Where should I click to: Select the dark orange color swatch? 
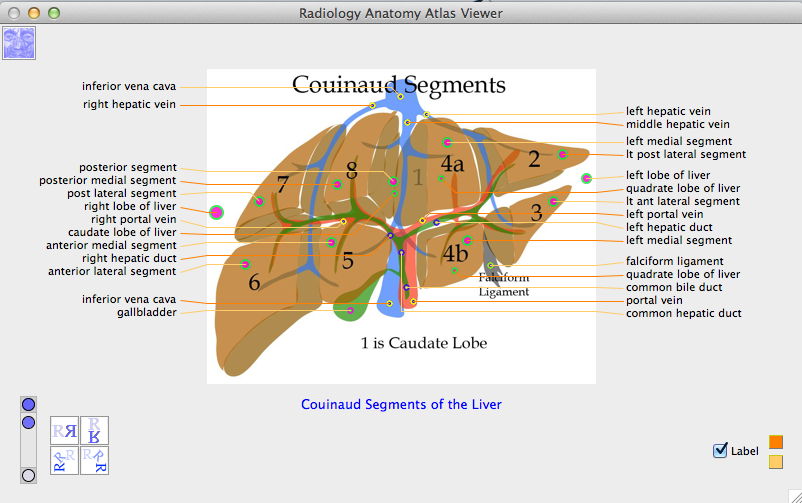click(776, 442)
